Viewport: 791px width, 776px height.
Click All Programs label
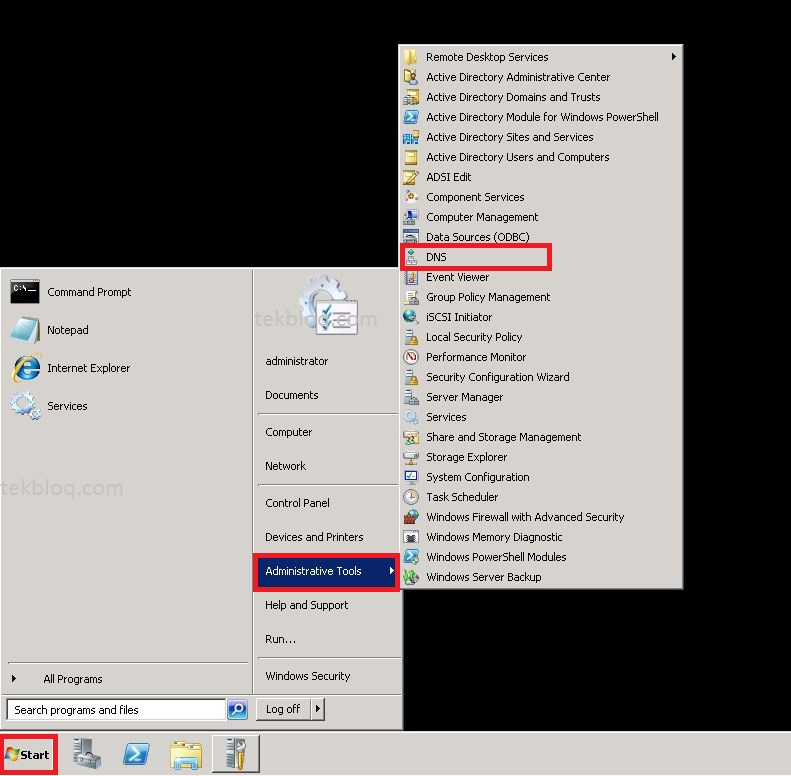coord(73,679)
